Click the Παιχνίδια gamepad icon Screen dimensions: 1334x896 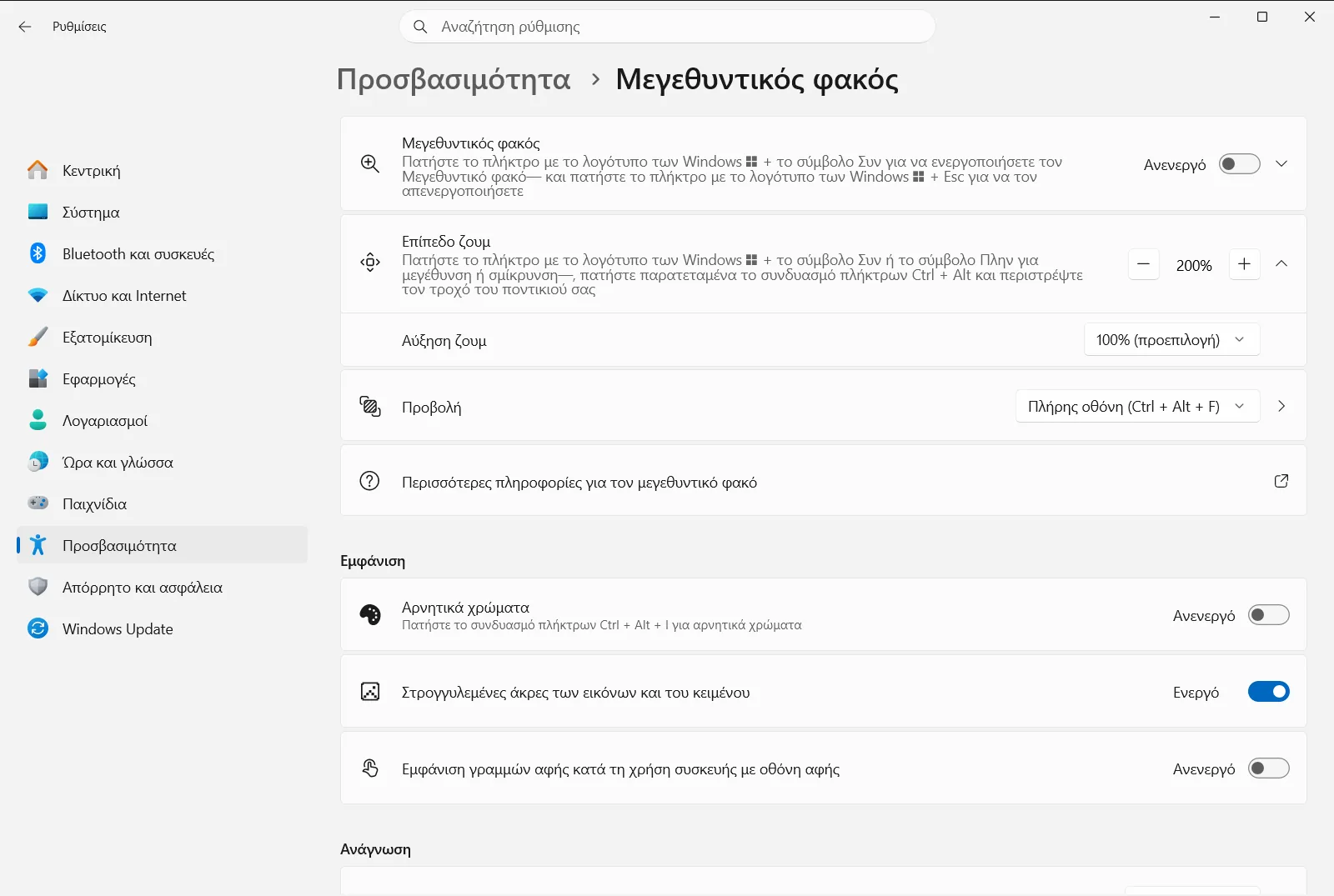(38, 503)
